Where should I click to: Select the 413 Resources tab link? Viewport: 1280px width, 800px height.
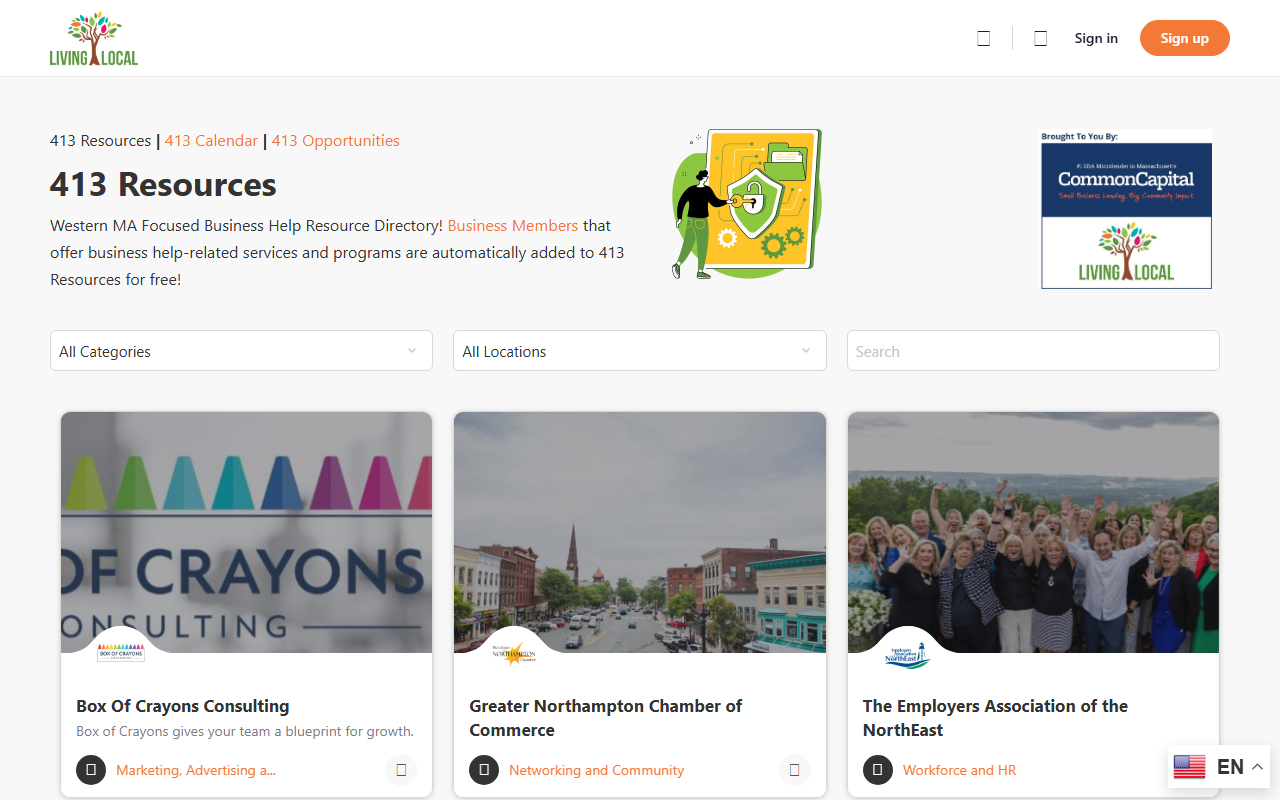click(101, 141)
